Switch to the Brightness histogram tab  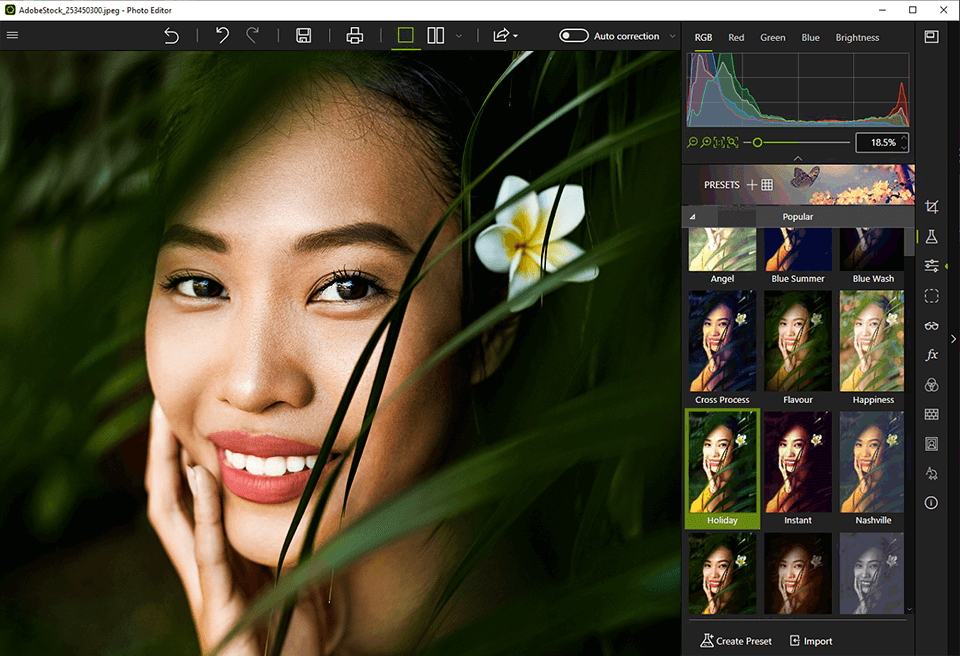pyautogui.click(x=857, y=38)
